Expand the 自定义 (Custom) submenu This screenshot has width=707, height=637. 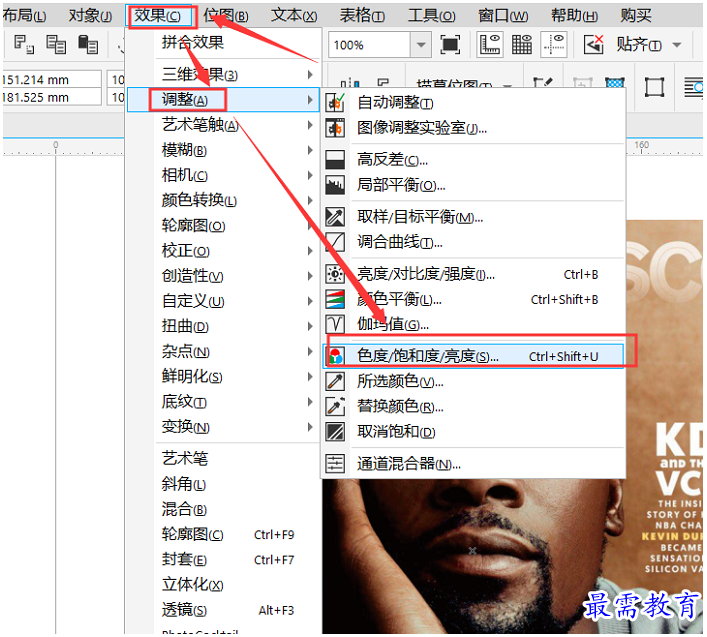[x=224, y=301]
